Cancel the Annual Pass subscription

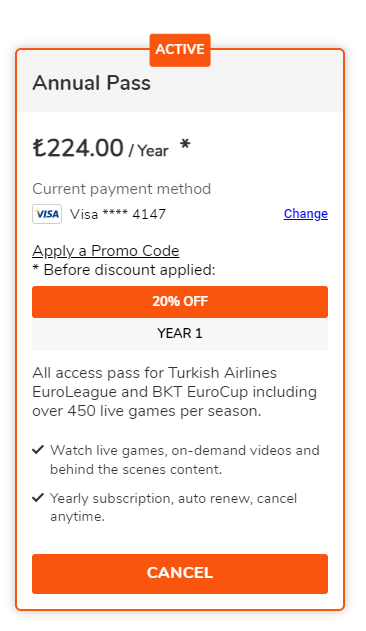click(x=180, y=573)
